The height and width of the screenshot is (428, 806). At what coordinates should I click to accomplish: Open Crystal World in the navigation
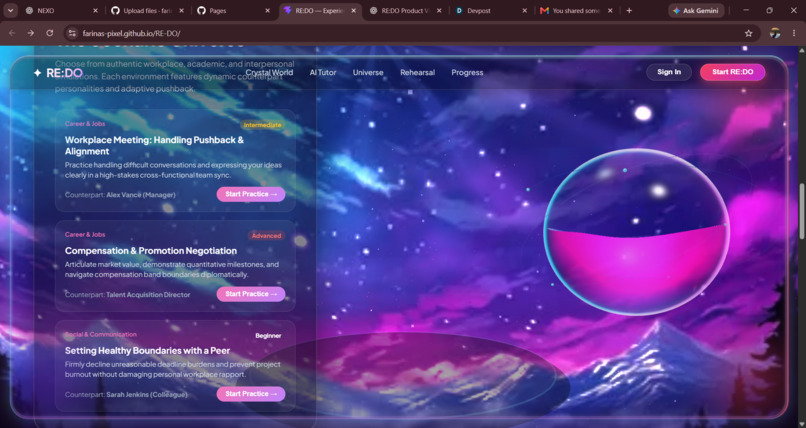[x=269, y=72]
